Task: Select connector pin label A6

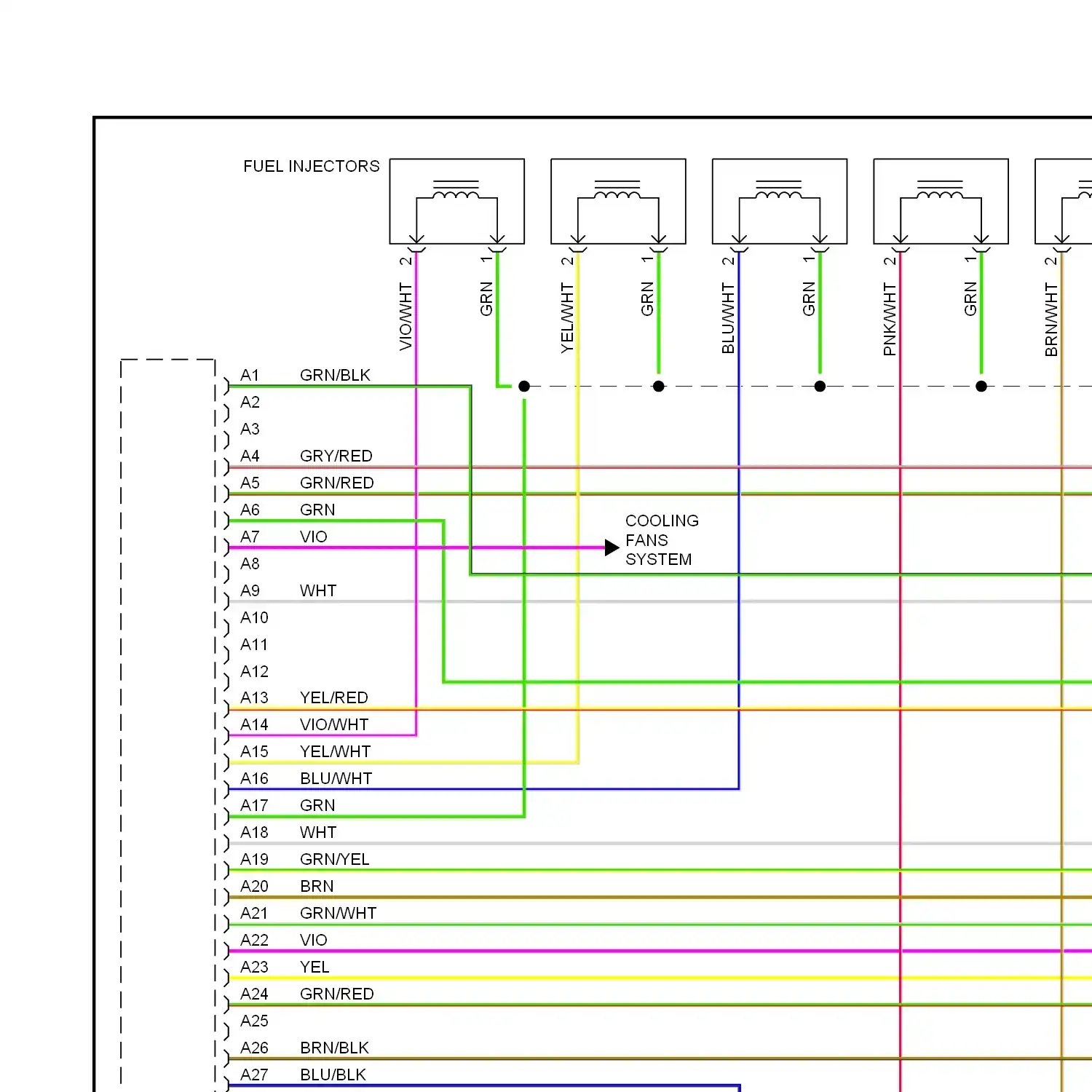Action: click(250, 510)
